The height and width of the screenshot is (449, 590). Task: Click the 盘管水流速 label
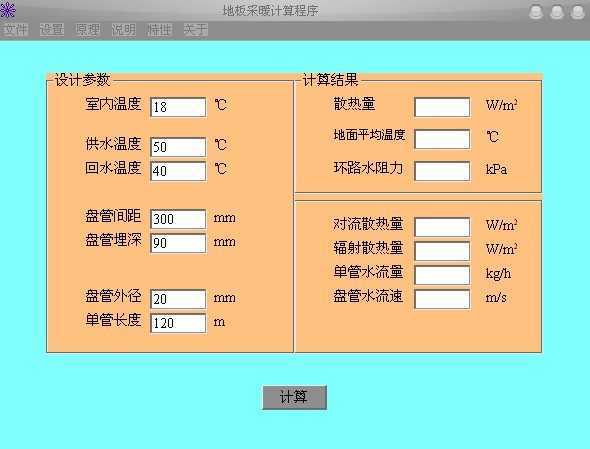[368, 296]
